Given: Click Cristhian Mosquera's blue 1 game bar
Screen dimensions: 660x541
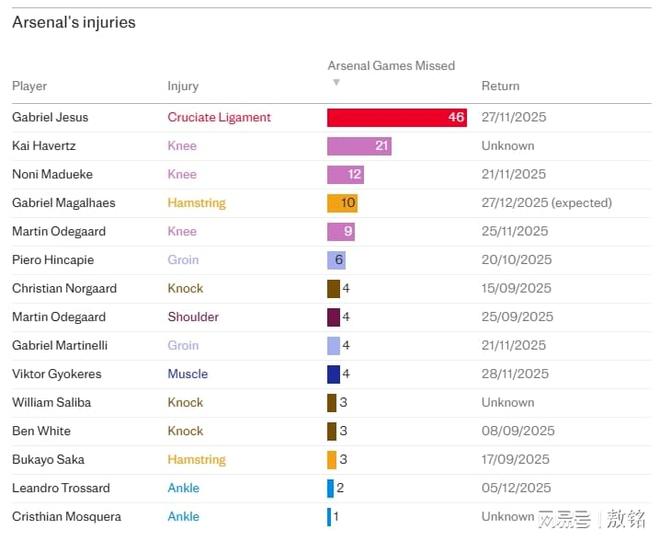Looking at the screenshot, I should [x=329, y=517].
